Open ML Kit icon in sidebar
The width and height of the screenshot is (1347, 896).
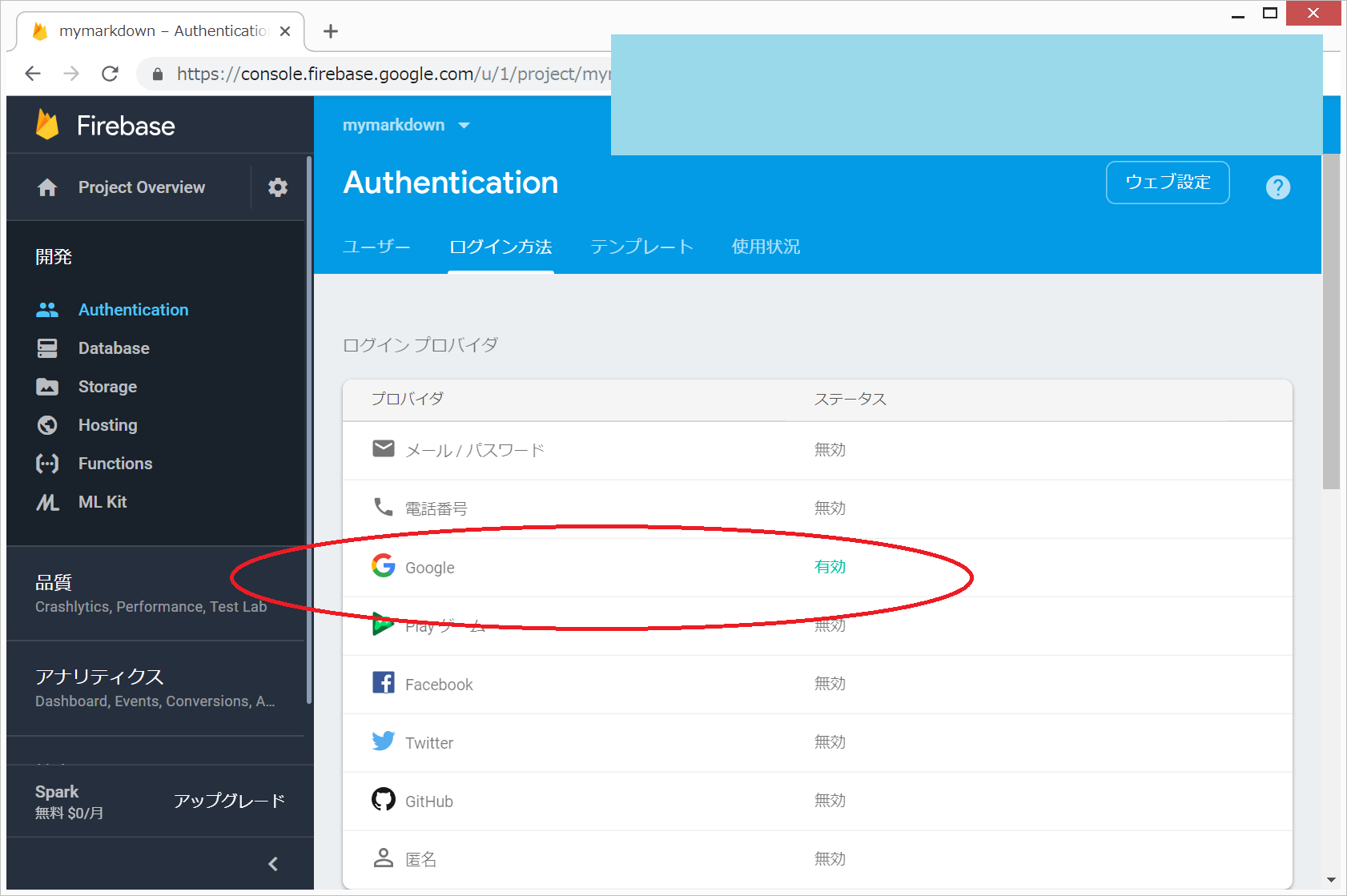pyautogui.click(x=47, y=502)
